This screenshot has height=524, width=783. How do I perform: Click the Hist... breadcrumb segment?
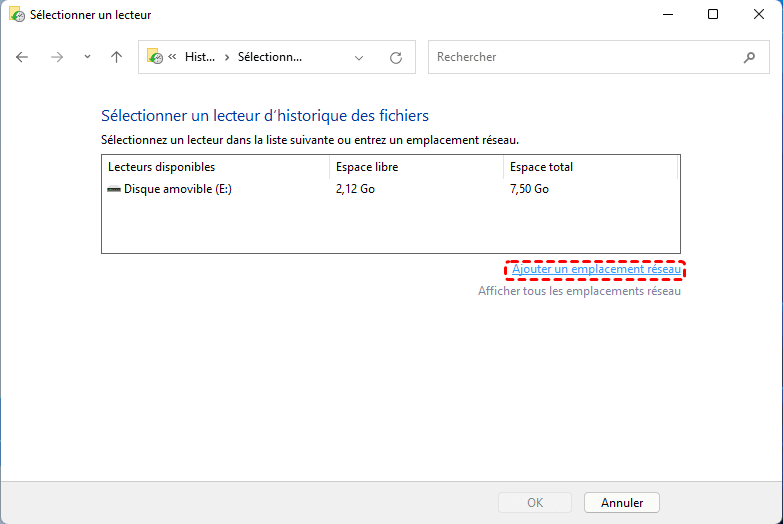200,57
